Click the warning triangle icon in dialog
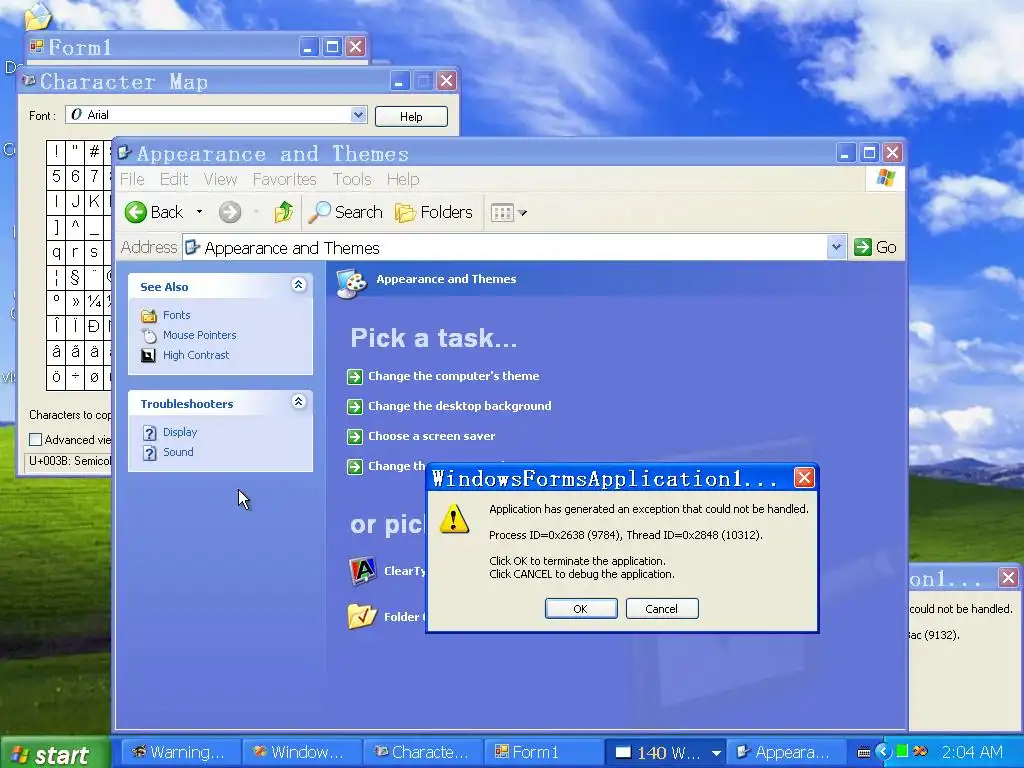The height and width of the screenshot is (768, 1024). [x=454, y=519]
